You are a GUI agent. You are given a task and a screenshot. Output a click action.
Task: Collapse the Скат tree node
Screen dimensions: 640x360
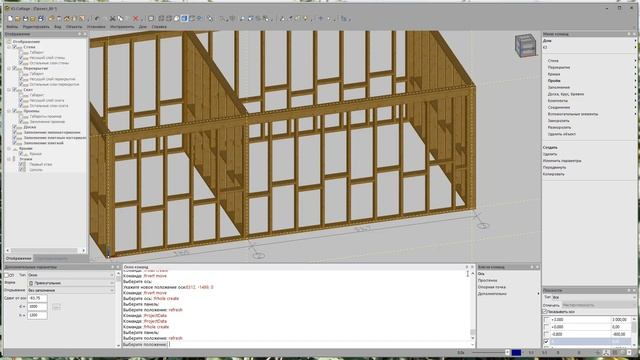tap(9, 89)
